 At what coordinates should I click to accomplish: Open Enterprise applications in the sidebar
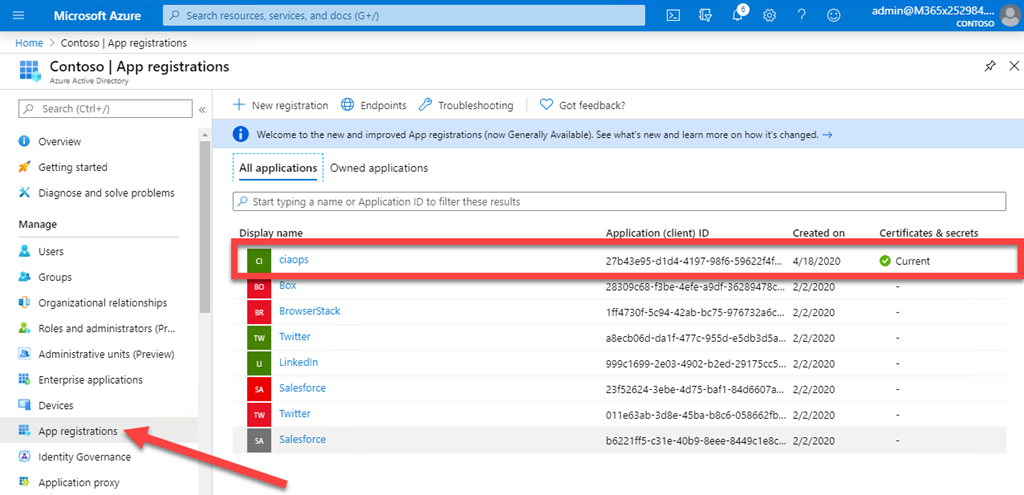90,380
